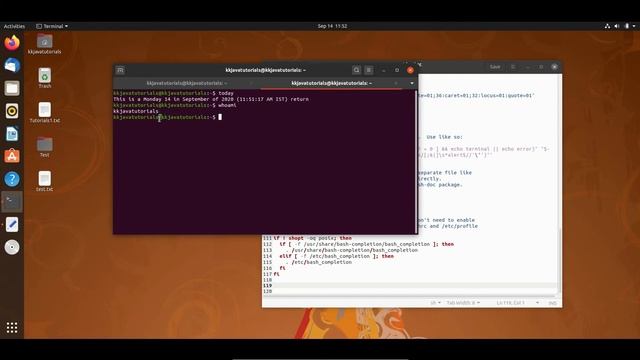
Task: Click the terminal vertical scrollbar
Action: pos(416,161)
